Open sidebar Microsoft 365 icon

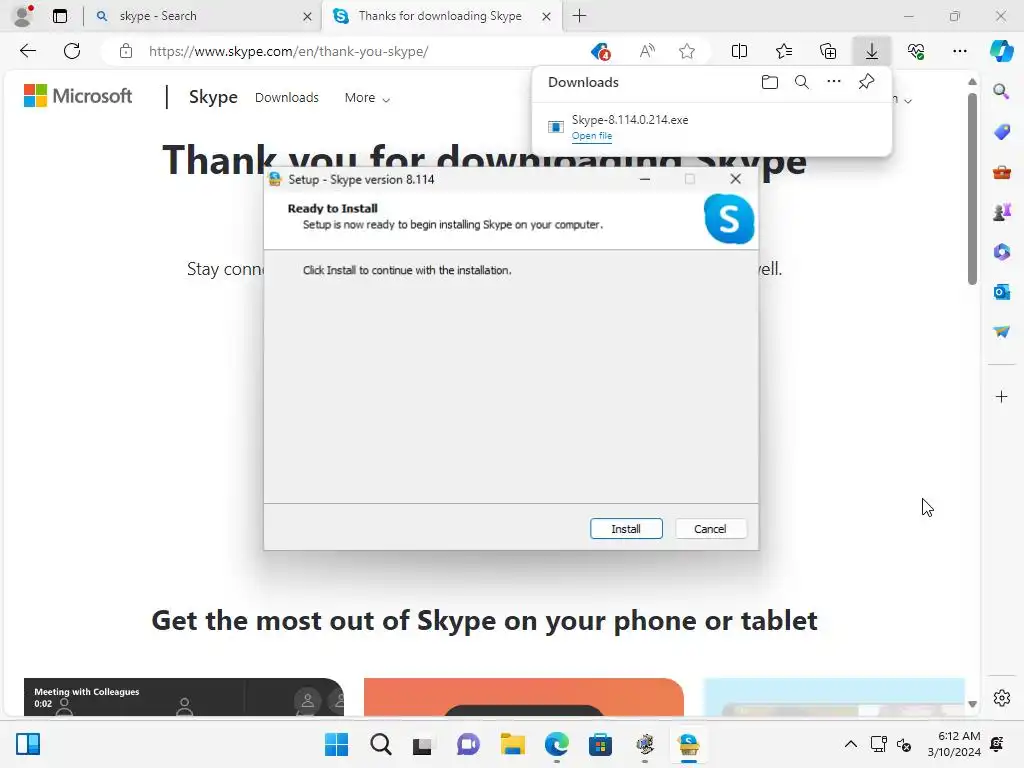tap(1001, 251)
